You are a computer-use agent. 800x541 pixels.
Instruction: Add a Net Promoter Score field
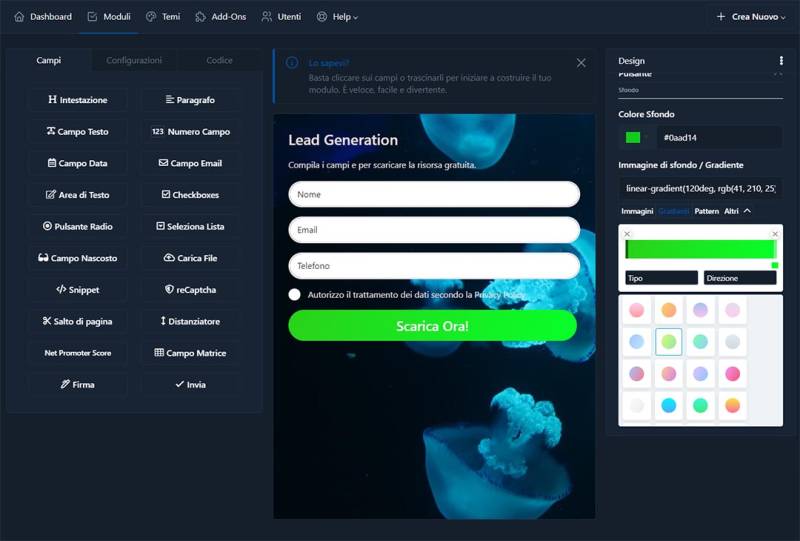coord(78,353)
